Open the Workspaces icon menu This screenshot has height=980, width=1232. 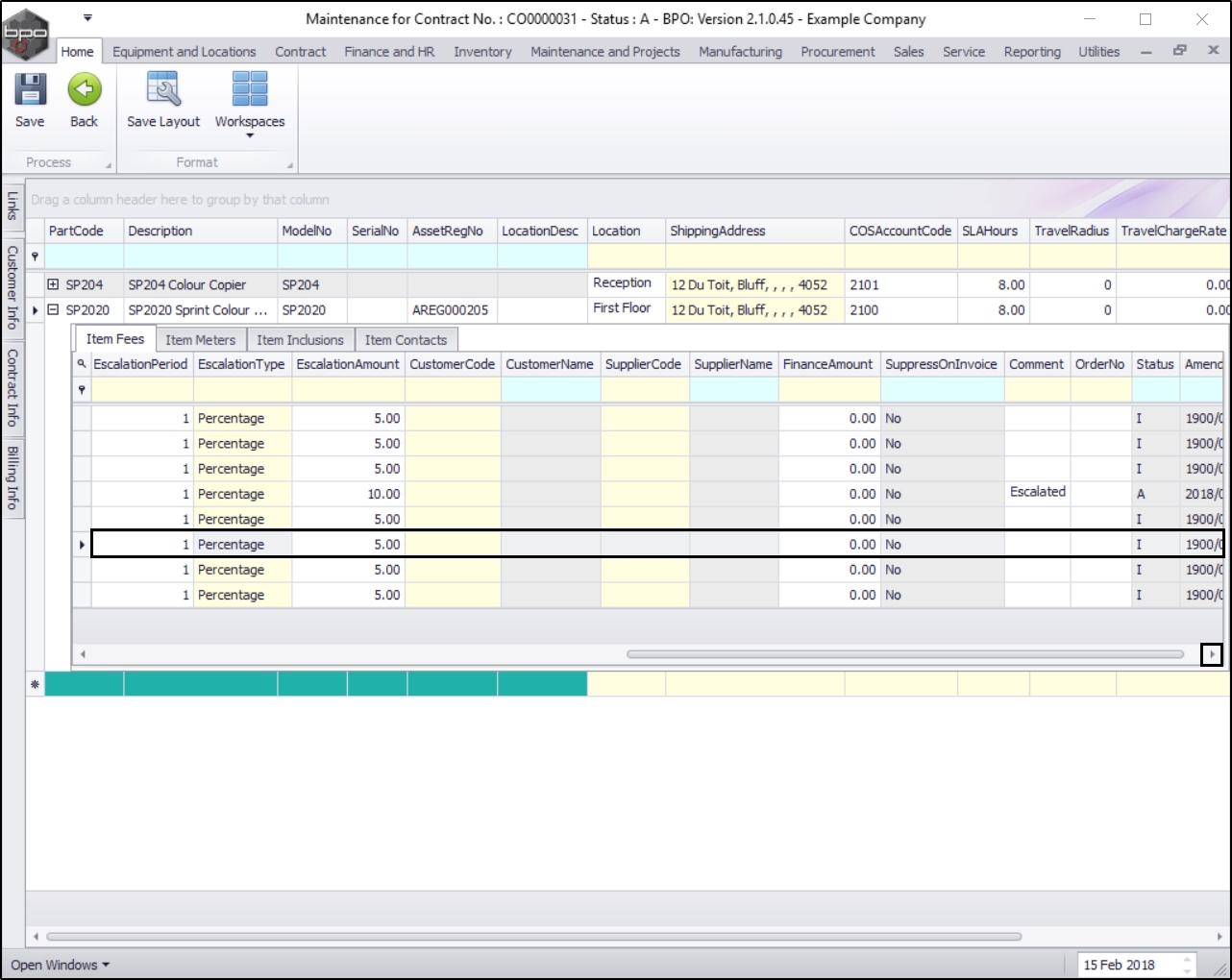(250, 90)
